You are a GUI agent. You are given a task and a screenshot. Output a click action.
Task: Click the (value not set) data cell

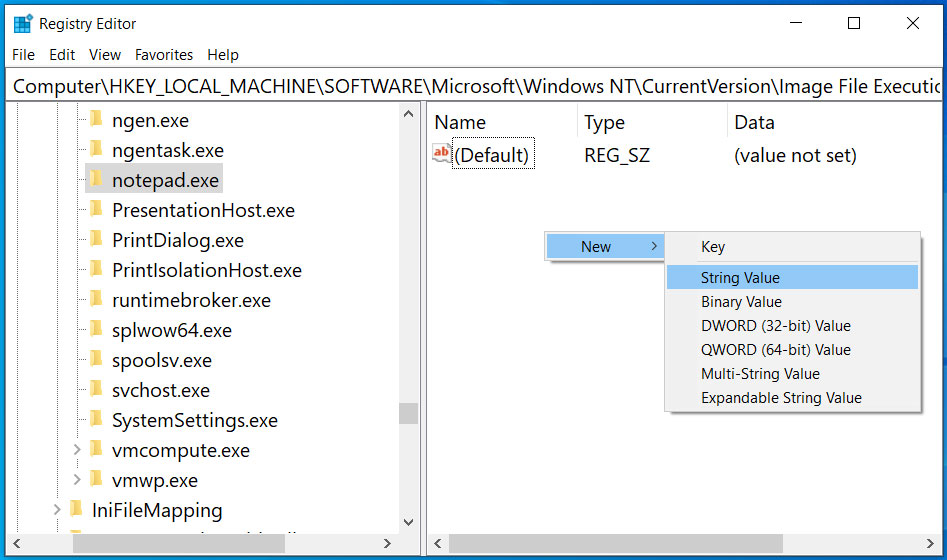tap(795, 155)
